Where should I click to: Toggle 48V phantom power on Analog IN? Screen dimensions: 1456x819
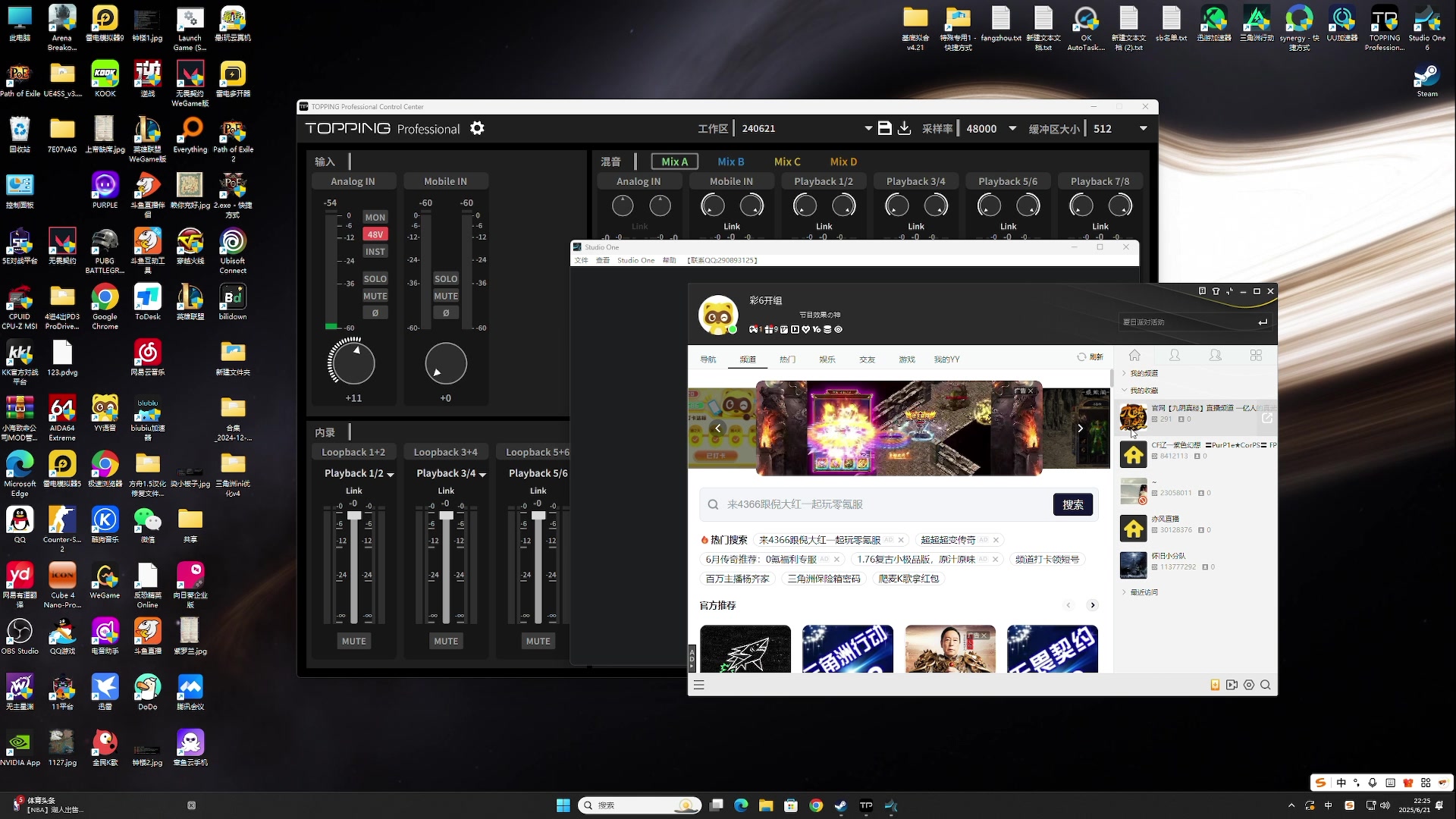click(x=375, y=234)
